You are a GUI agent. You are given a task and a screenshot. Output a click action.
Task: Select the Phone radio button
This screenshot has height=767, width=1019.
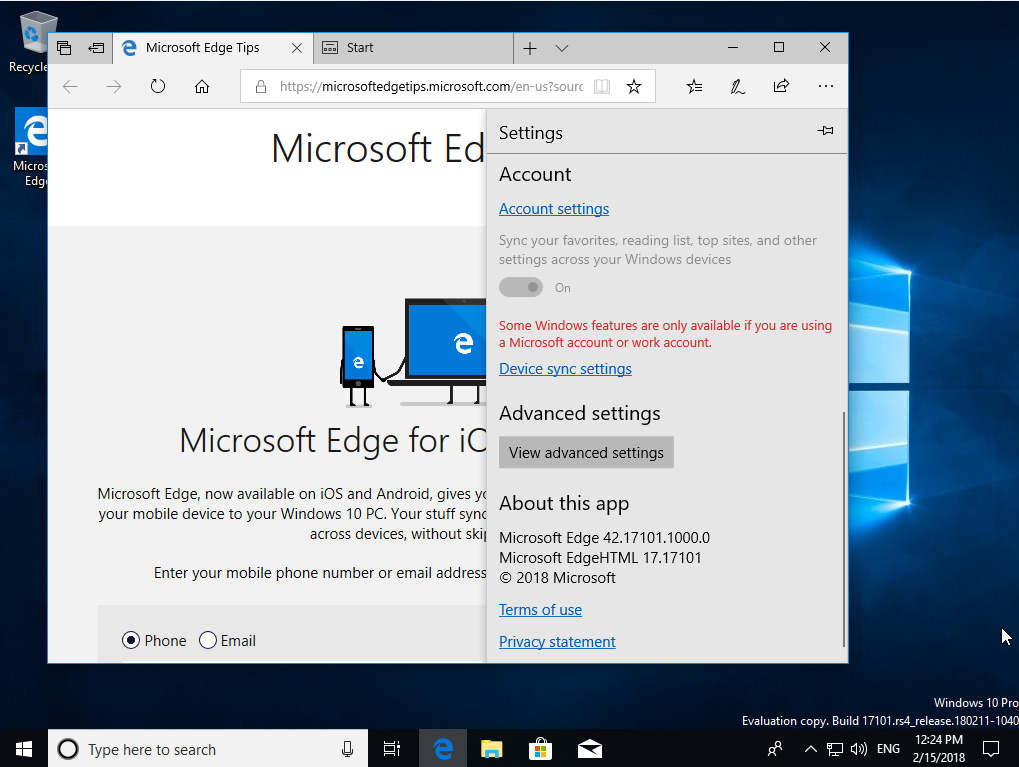click(131, 640)
